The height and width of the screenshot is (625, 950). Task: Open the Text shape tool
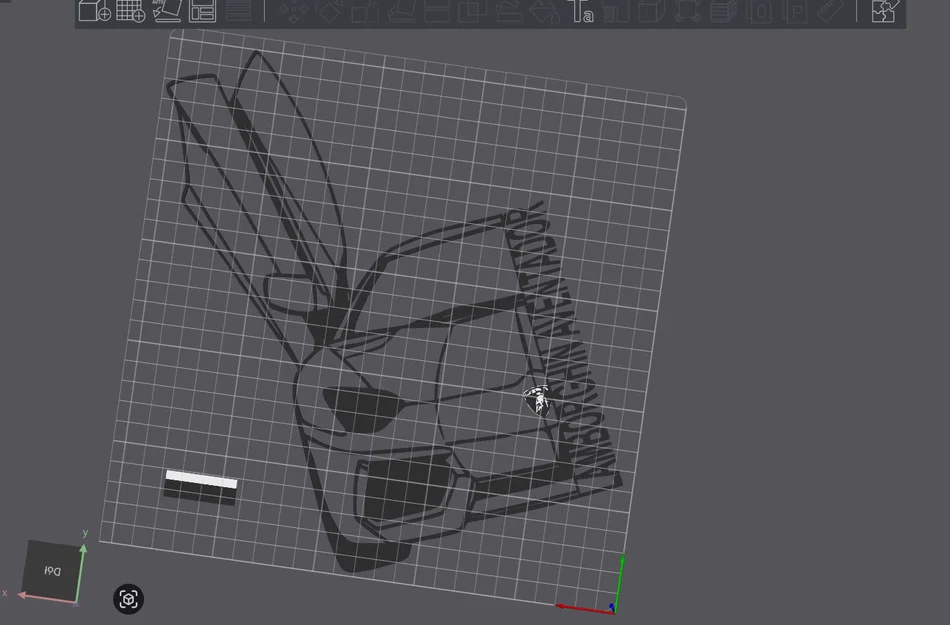pyautogui.click(x=580, y=10)
